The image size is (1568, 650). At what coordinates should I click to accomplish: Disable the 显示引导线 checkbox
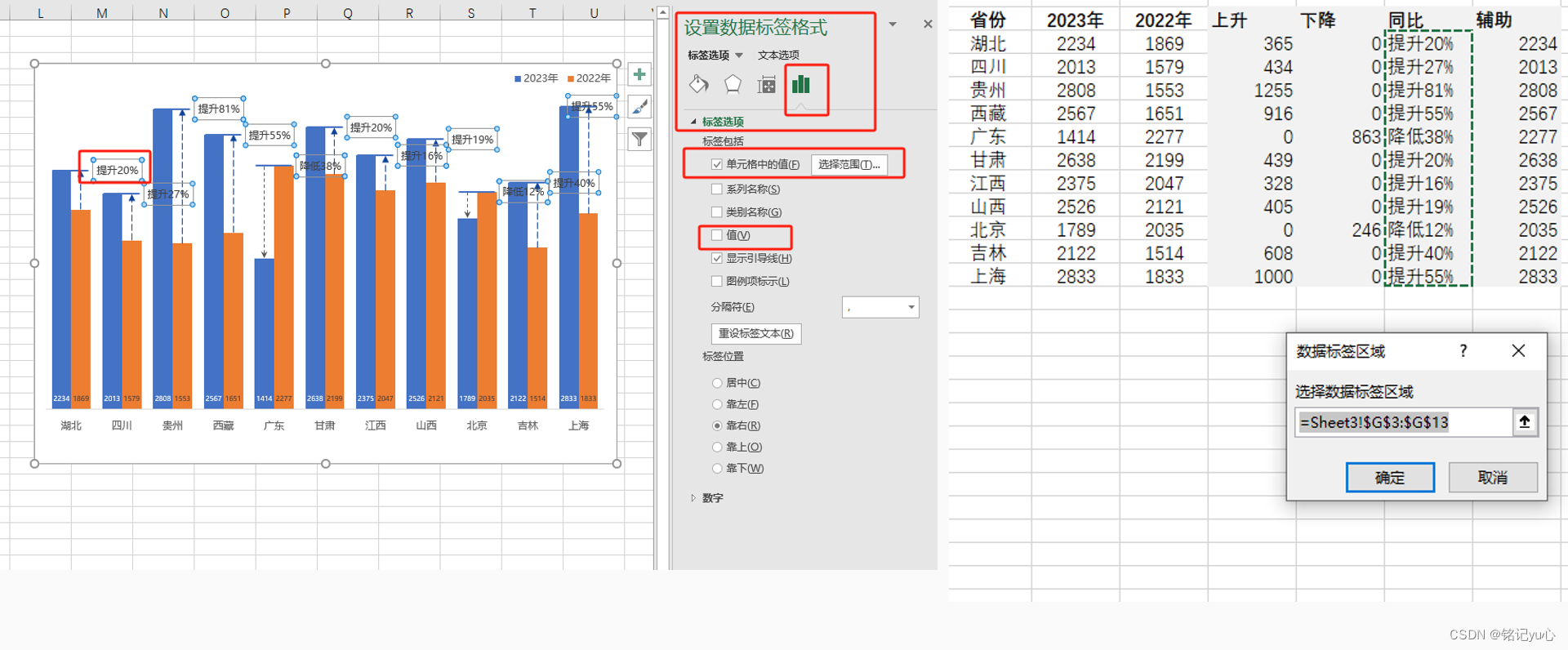click(x=717, y=259)
